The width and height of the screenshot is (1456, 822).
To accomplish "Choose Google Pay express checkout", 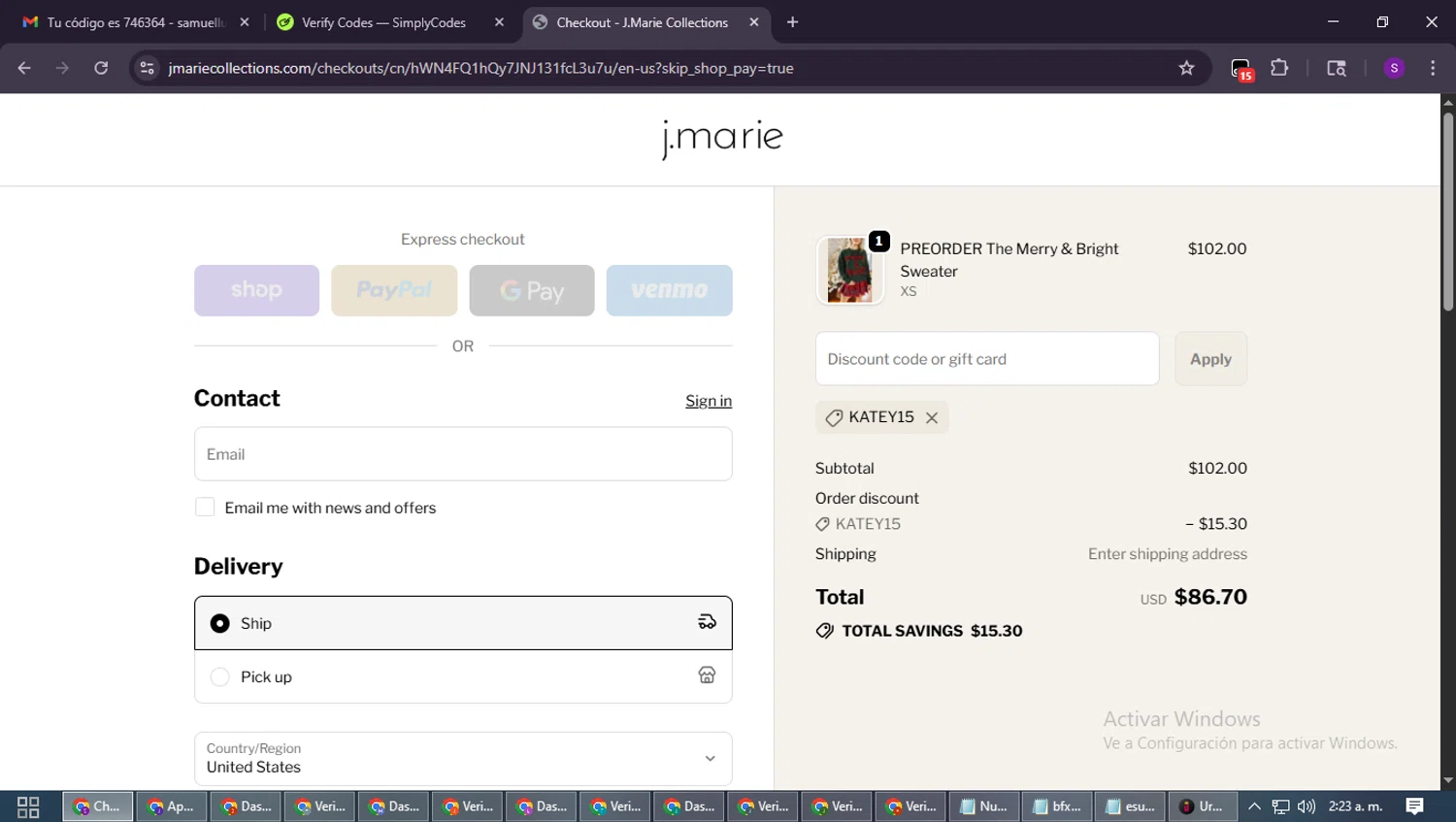I will [532, 290].
